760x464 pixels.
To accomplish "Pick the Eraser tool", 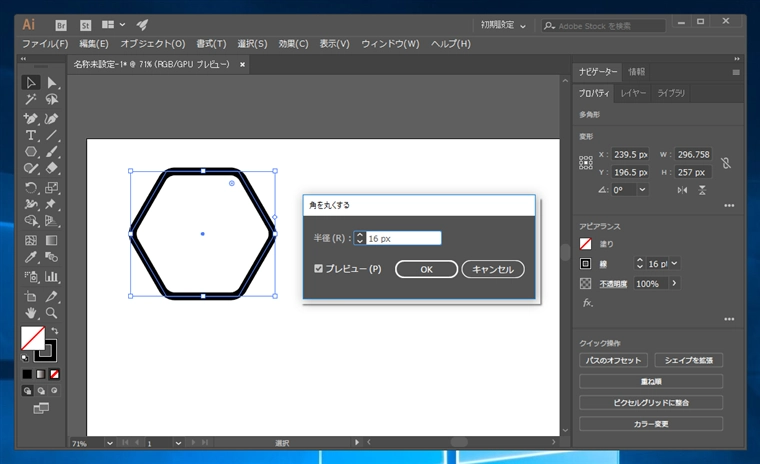I will 51,168.
